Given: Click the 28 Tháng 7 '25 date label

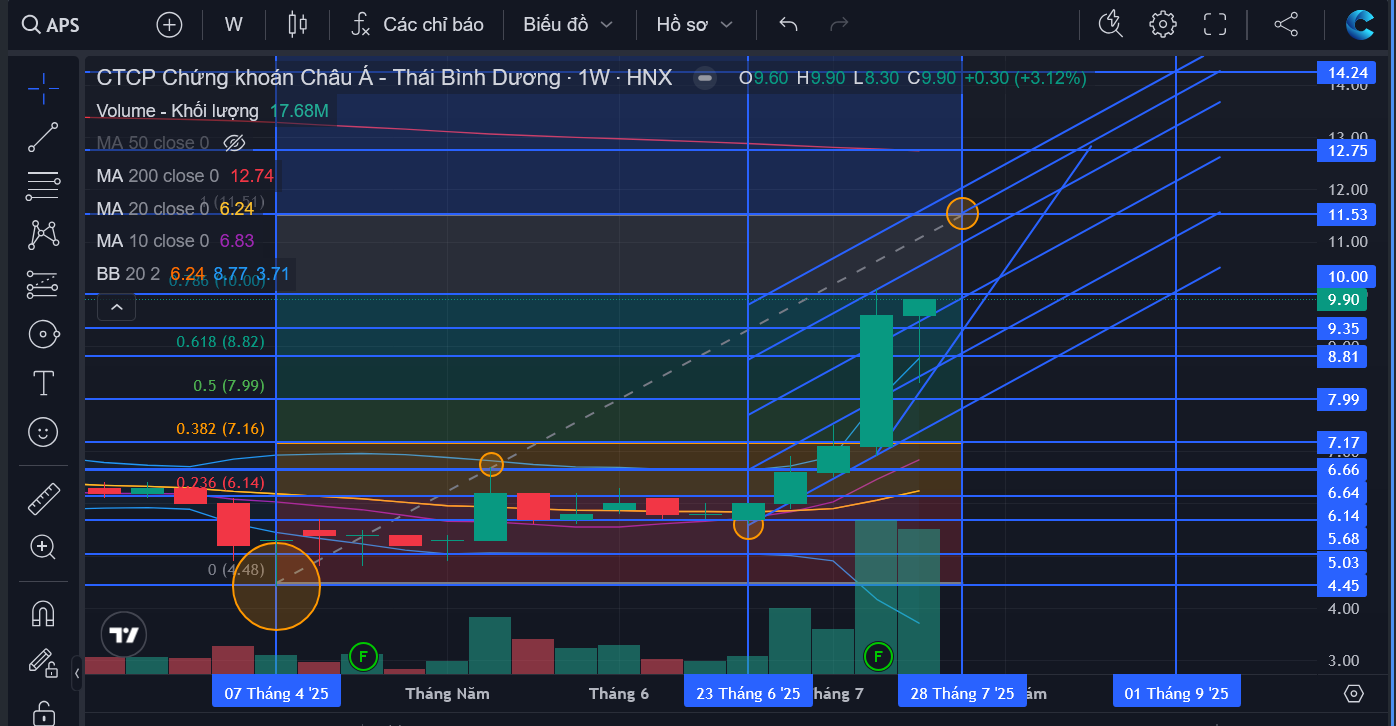Looking at the screenshot, I should click(962, 693).
